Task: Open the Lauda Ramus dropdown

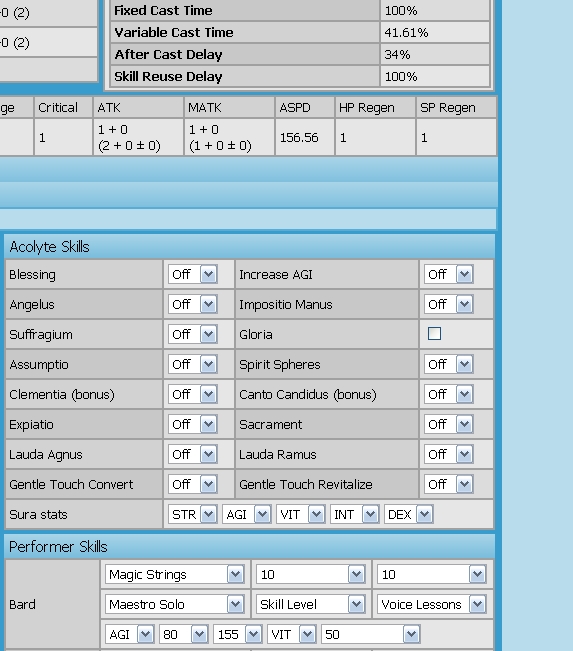Action: (448, 454)
